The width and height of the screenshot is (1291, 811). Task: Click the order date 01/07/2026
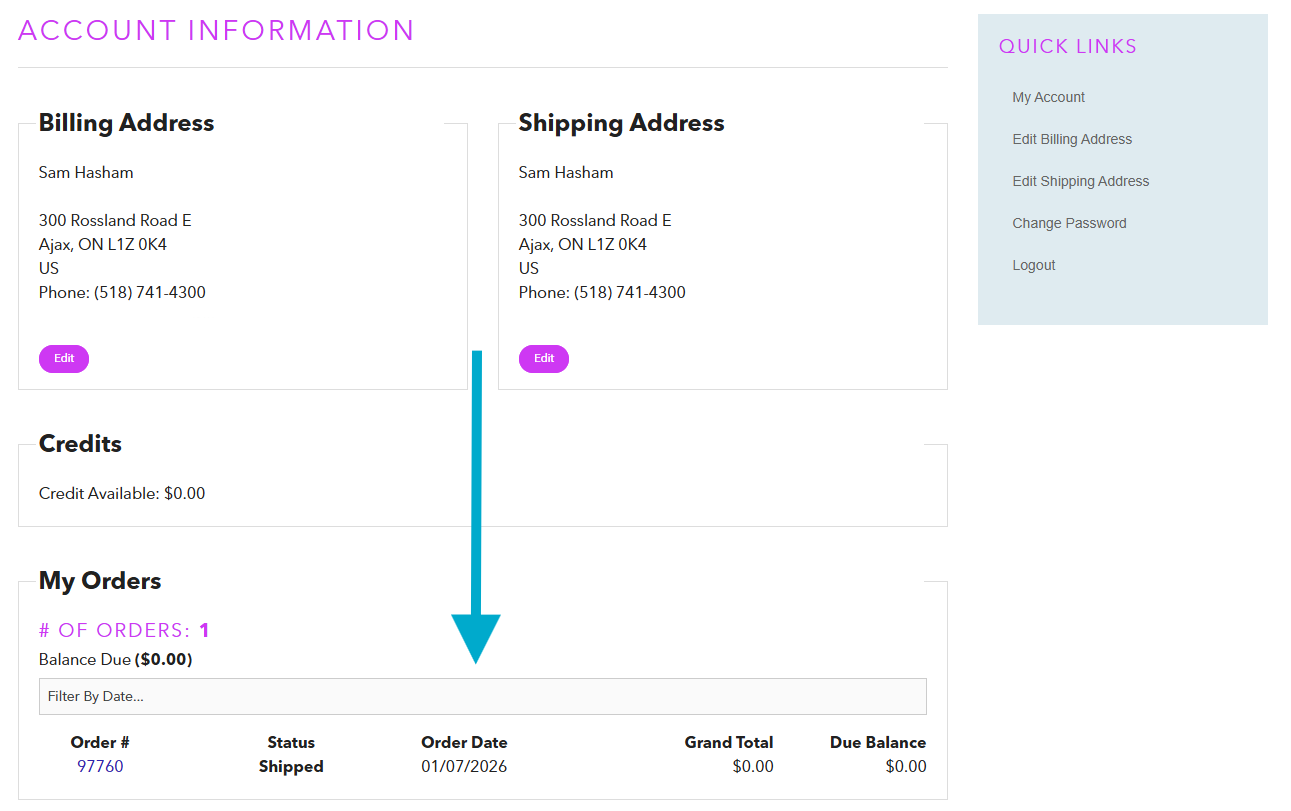tap(464, 767)
